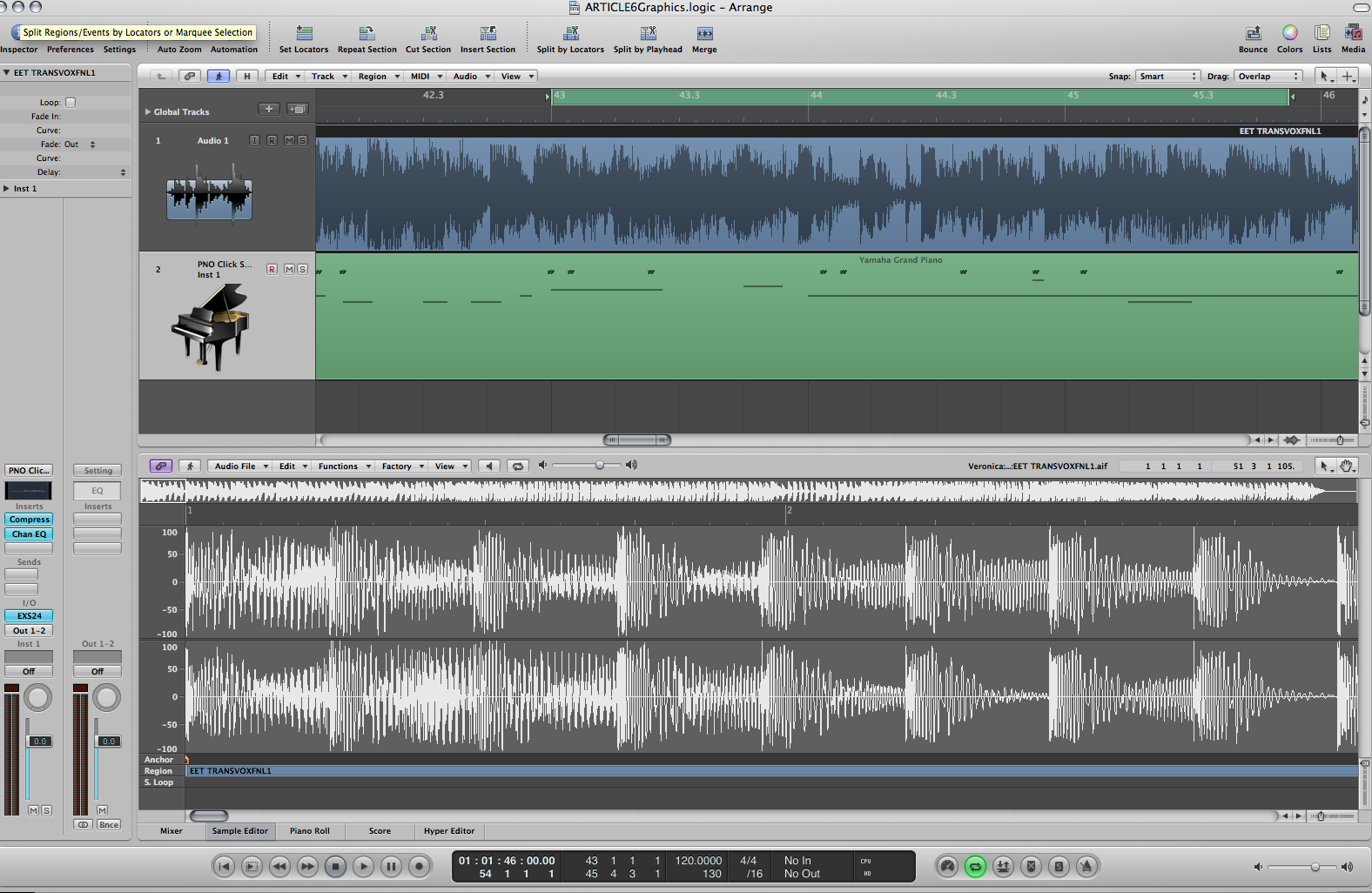Click the Rewind transport button

(x=279, y=866)
